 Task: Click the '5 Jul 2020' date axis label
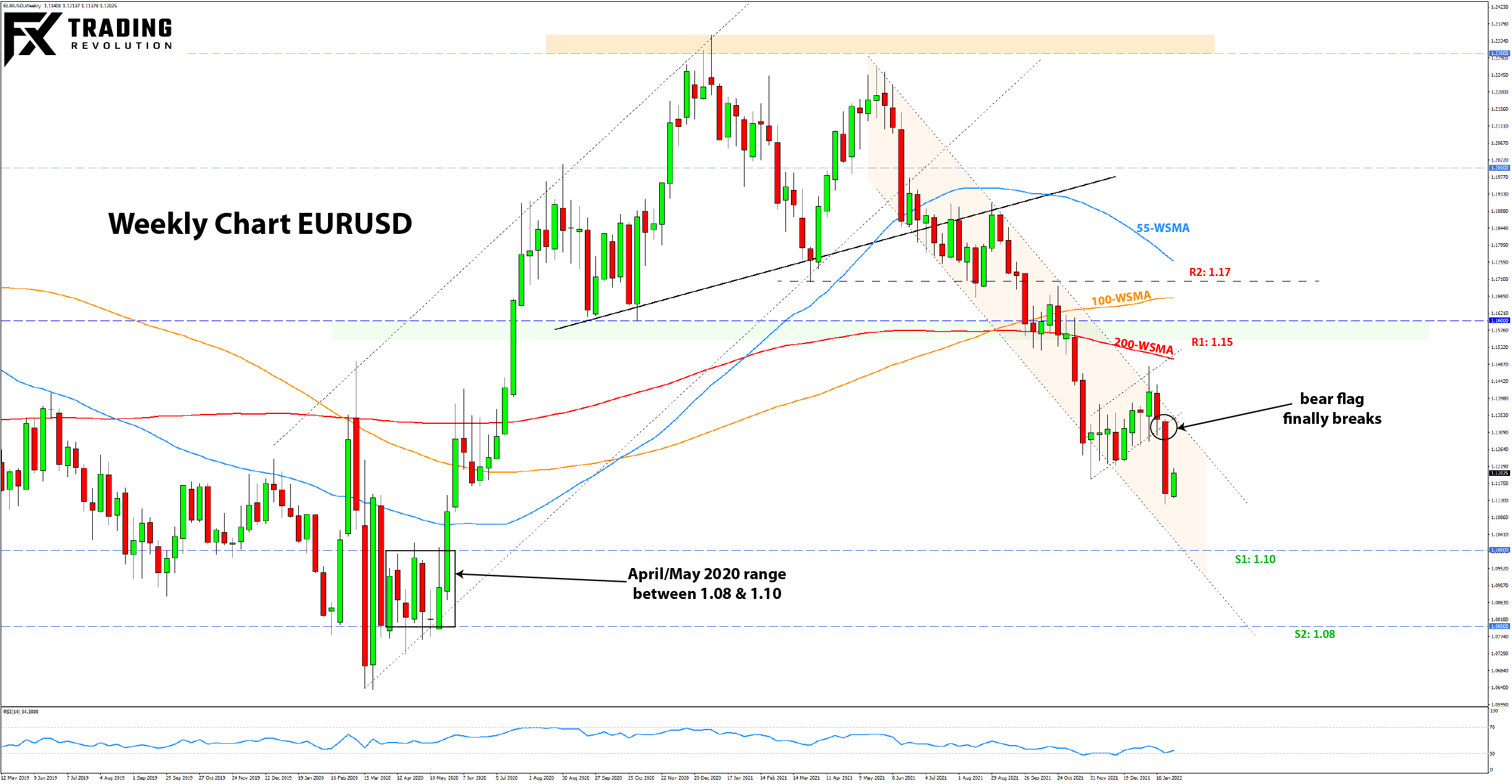(x=506, y=778)
